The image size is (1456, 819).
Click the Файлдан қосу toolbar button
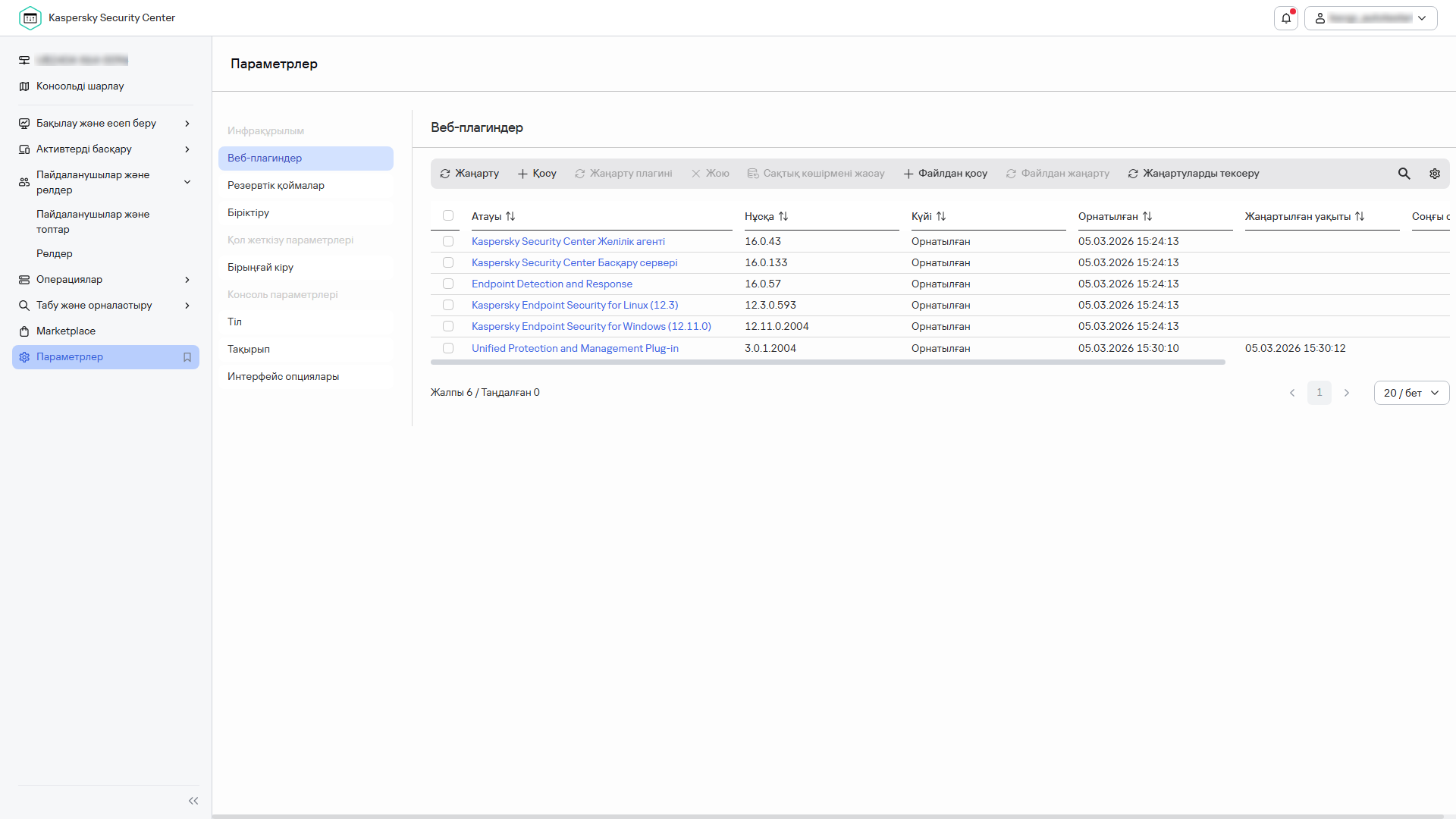(x=945, y=174)
